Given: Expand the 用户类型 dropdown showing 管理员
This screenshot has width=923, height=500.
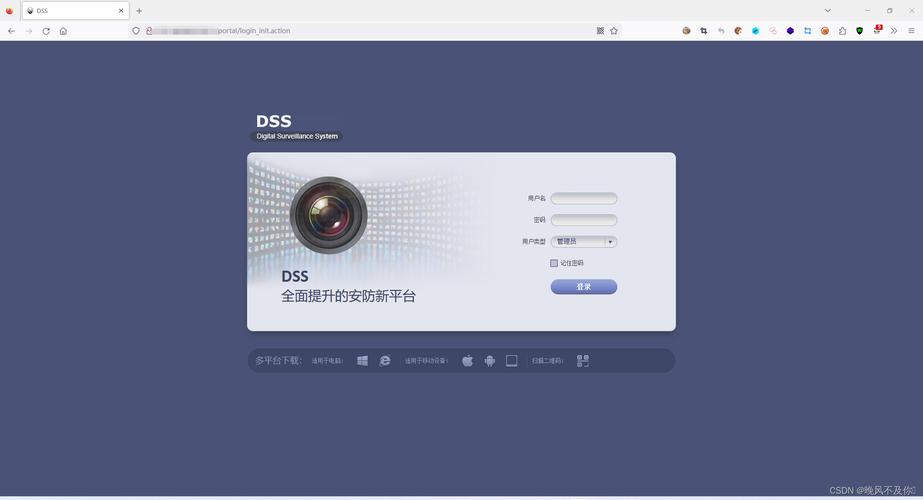Looking at the screenshot, I should 584,242.
